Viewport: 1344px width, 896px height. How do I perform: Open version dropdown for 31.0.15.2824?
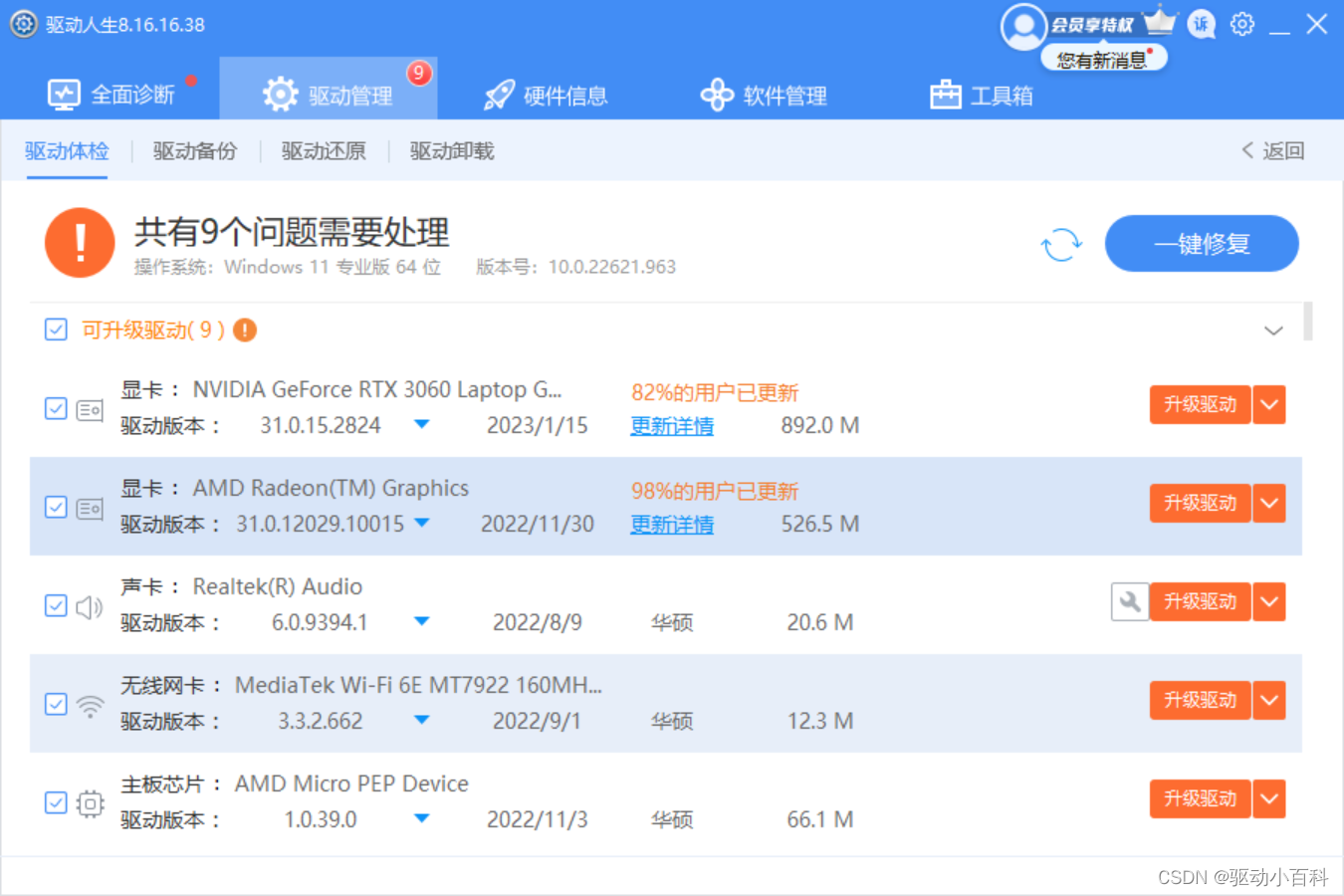[x=422, y=425]
